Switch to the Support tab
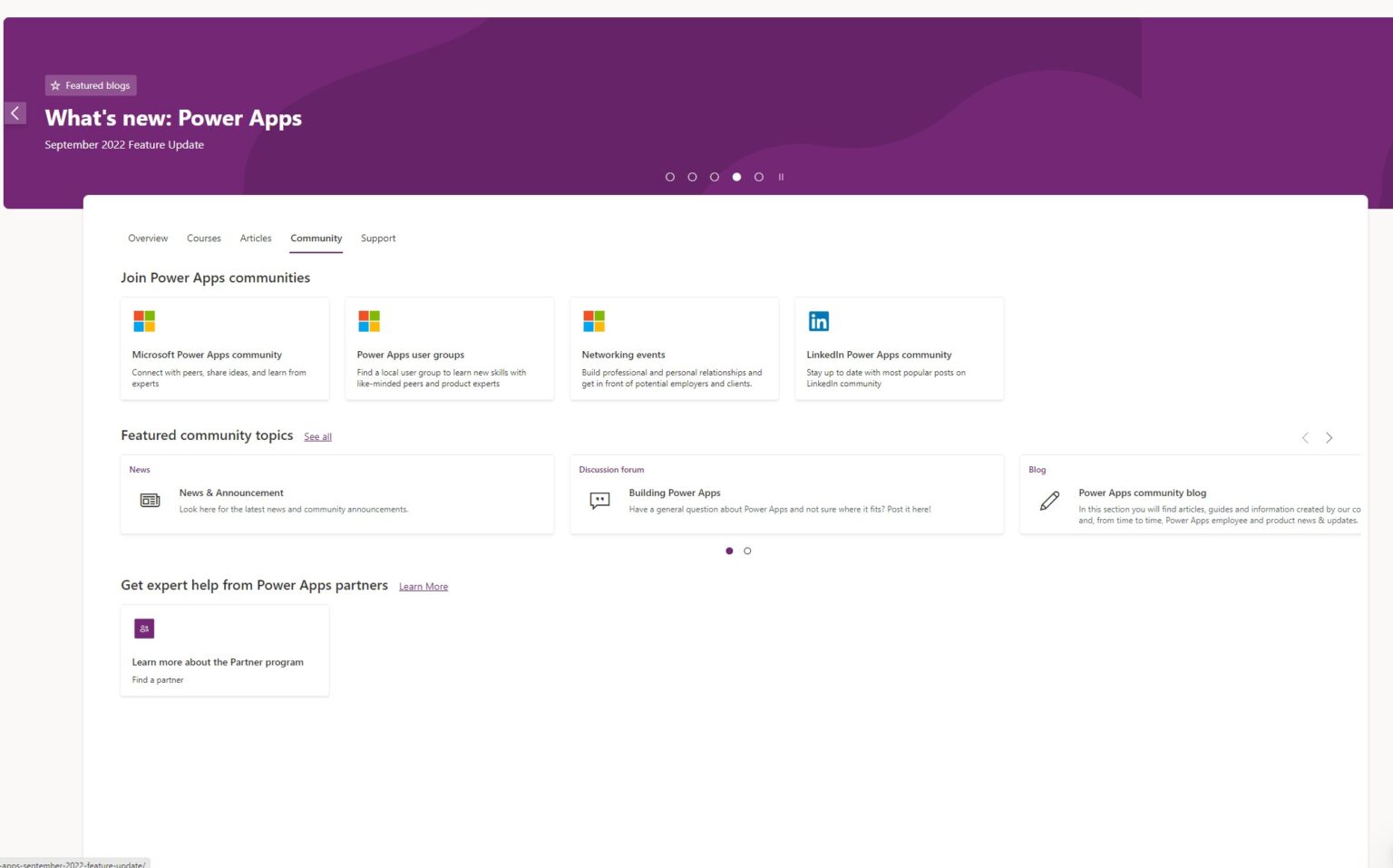1393x868 pixels. pos(378,238)
